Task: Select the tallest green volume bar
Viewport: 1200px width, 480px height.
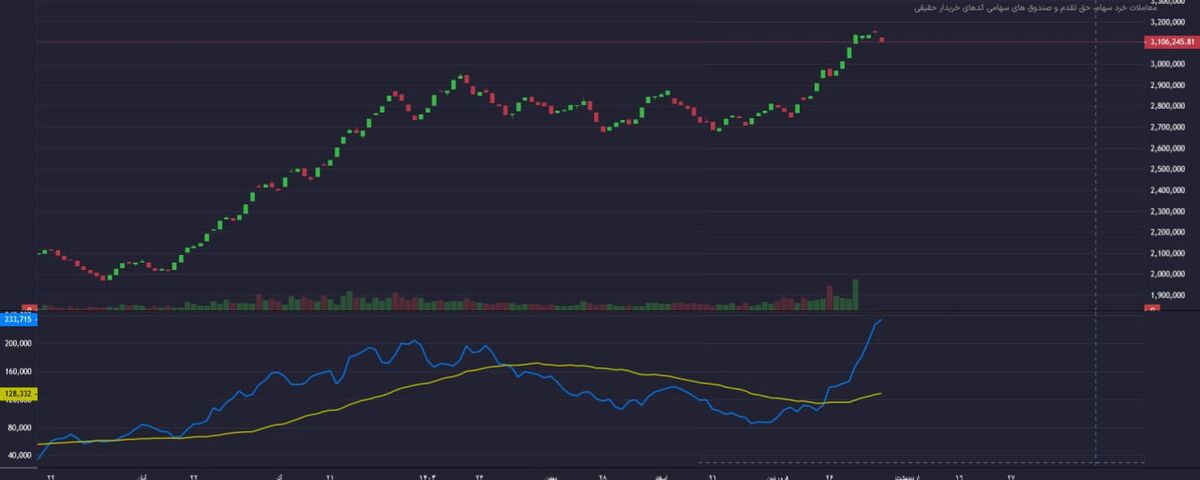Action: (x=855, y=293)
